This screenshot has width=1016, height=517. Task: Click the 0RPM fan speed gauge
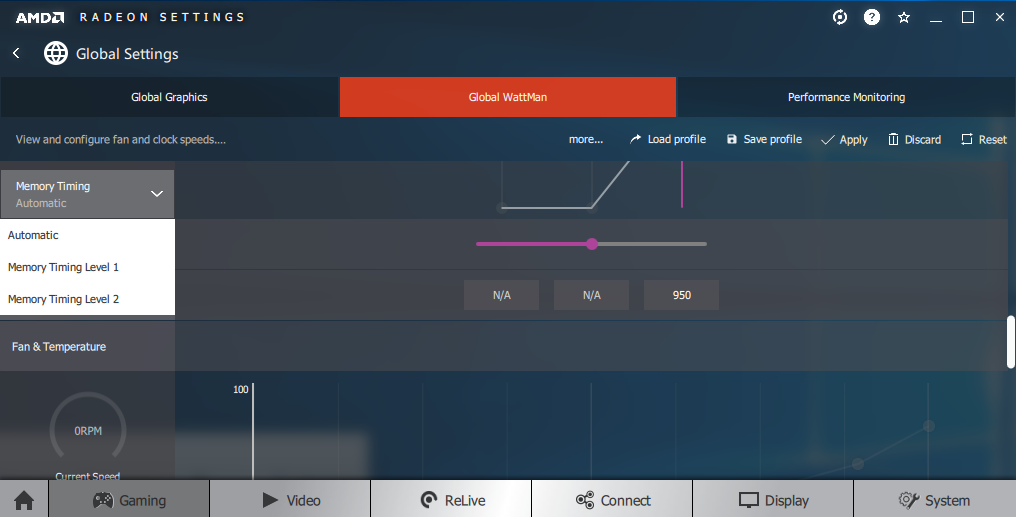coord(87,430)
